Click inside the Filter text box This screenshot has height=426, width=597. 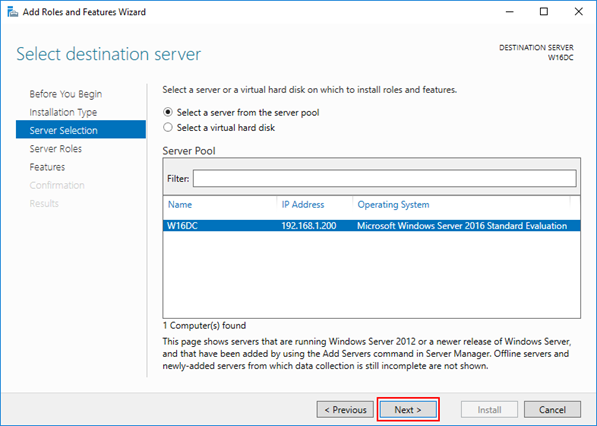pos(385,179)
